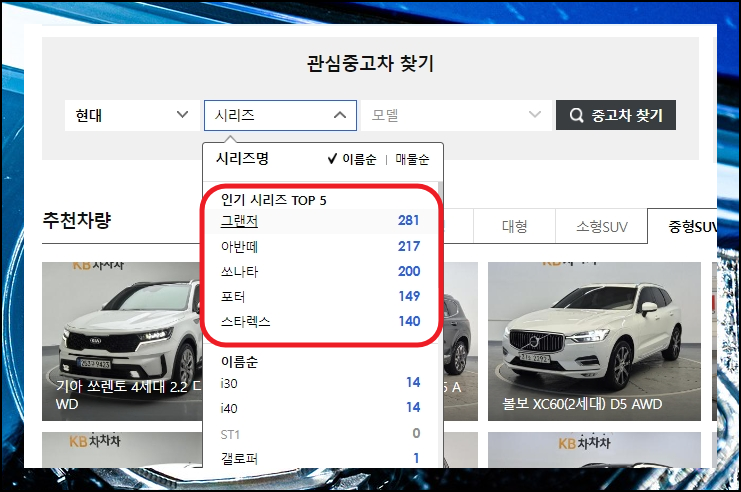Open 기아 쏘렌토 4세대 car thumbnail

[122, 341]
